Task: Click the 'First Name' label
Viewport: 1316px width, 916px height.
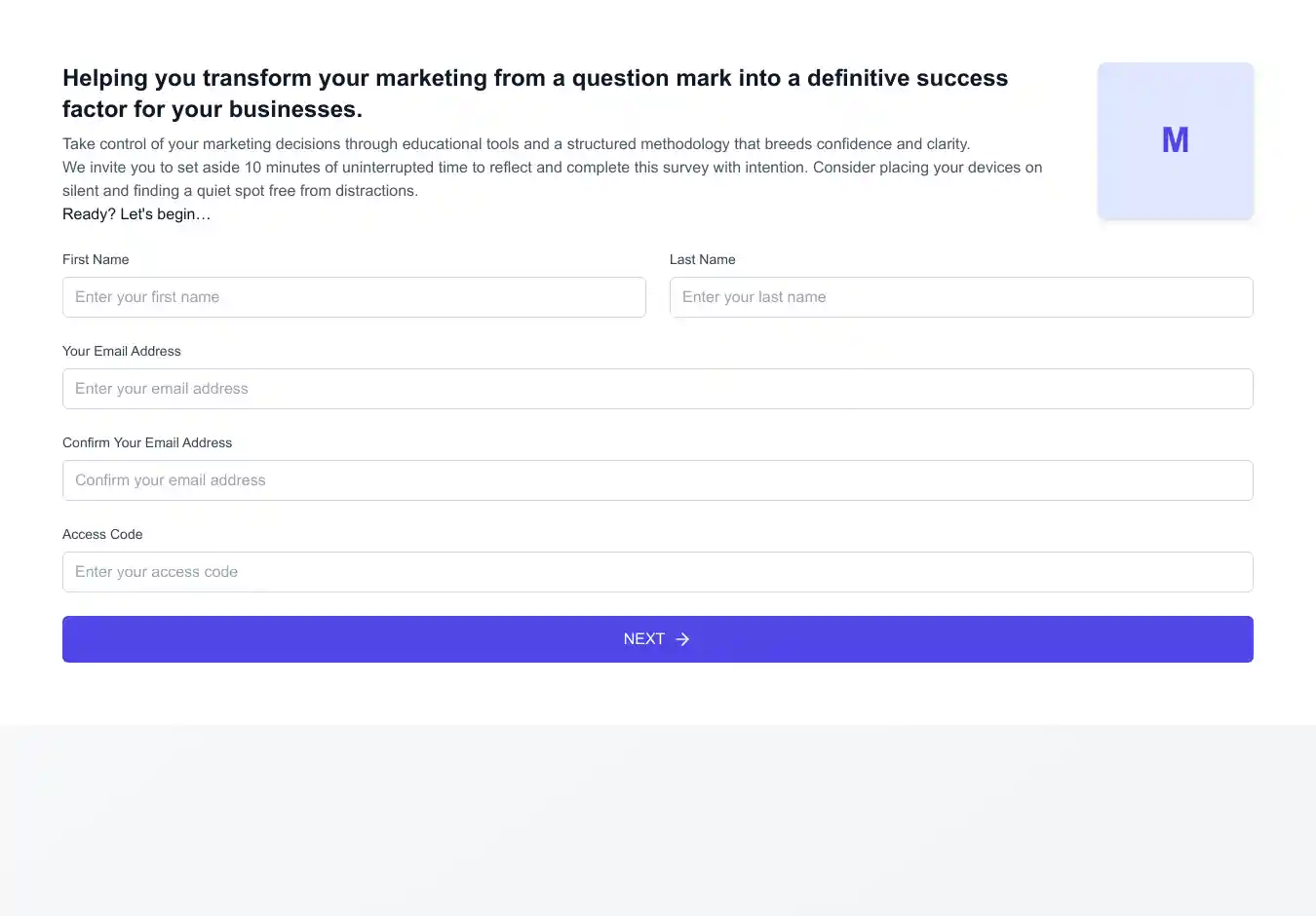Action: pyautogui.click(x=96, y=259)
